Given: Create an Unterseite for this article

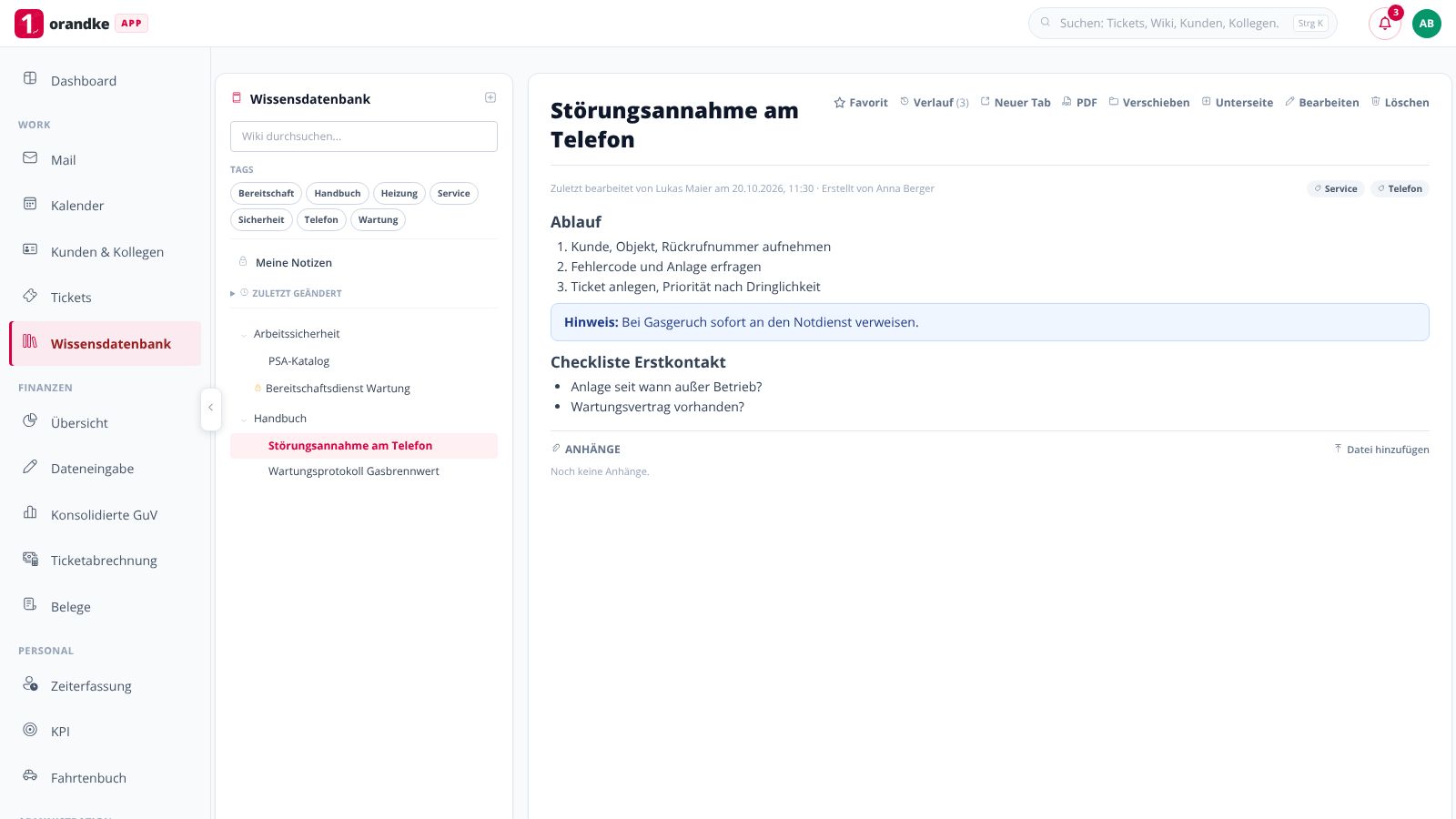Looking at the screenshot, I should [1238, 103].
